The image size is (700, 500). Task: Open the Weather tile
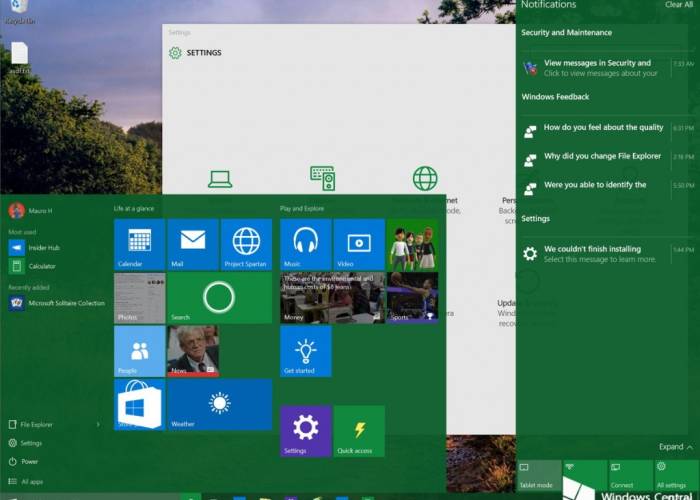pyautogui.click(x=219, y=404)
